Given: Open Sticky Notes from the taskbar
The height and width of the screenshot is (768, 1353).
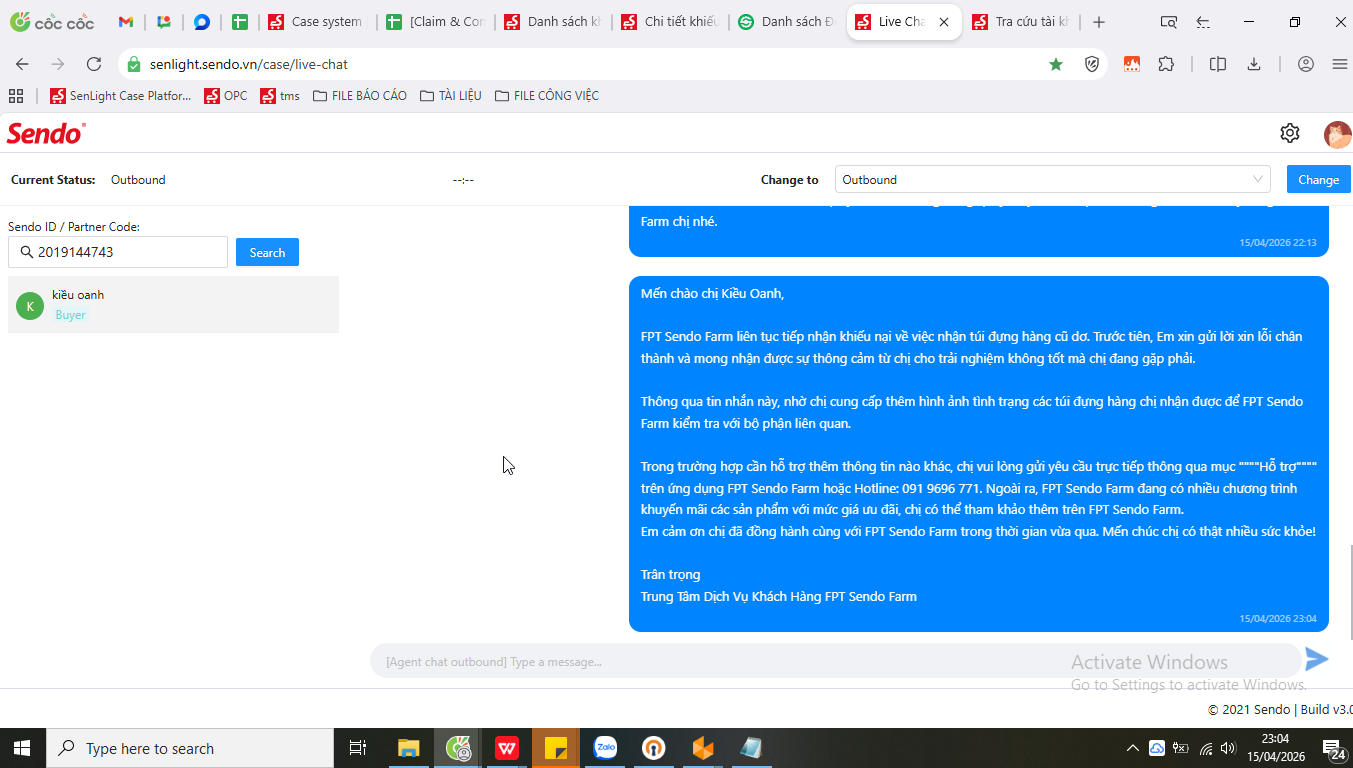Looking at the screenshot, I should tap(556, 748).
